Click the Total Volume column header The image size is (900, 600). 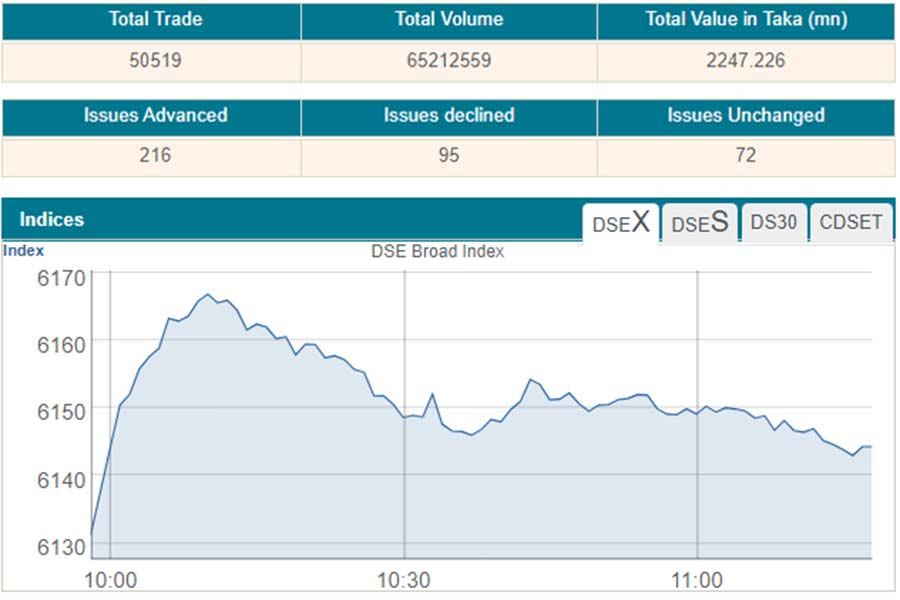click(x=449, y=20)
